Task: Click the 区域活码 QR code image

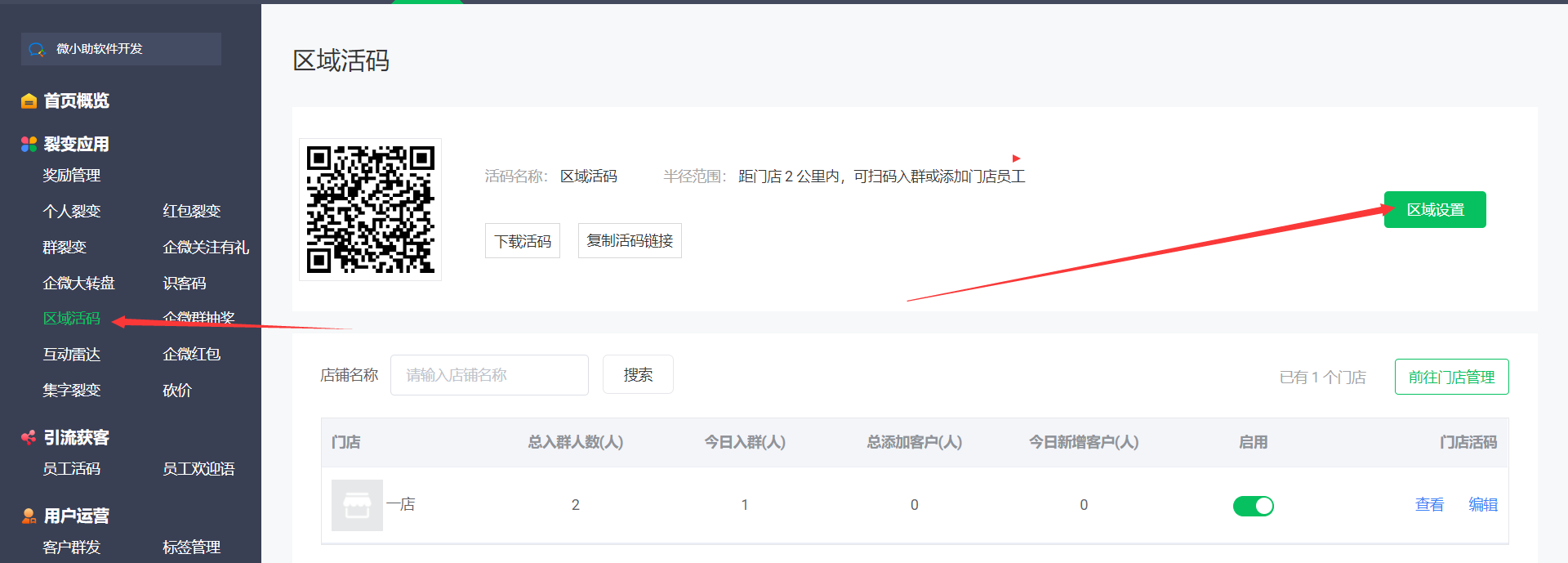Action: [x=370, y=209]
